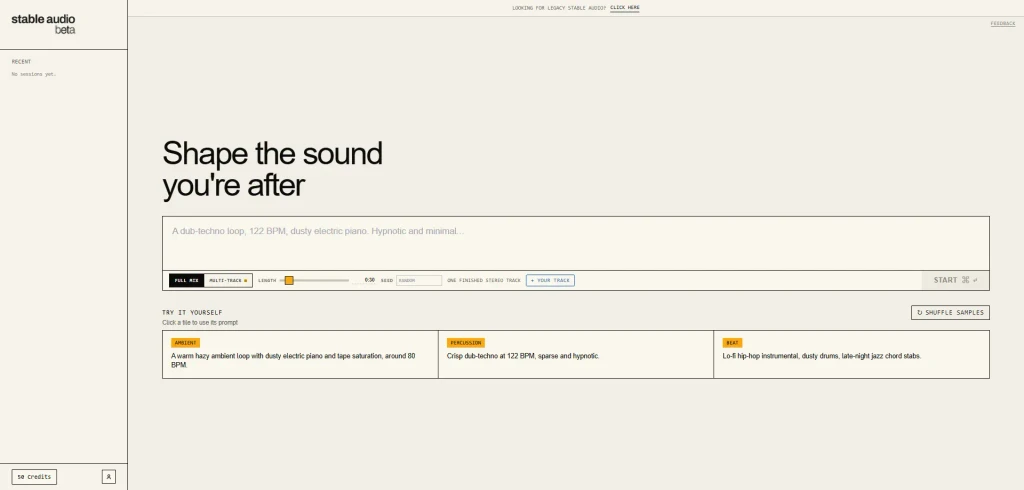Open the user account icon

pyautogui.click(x=108, y=477)
